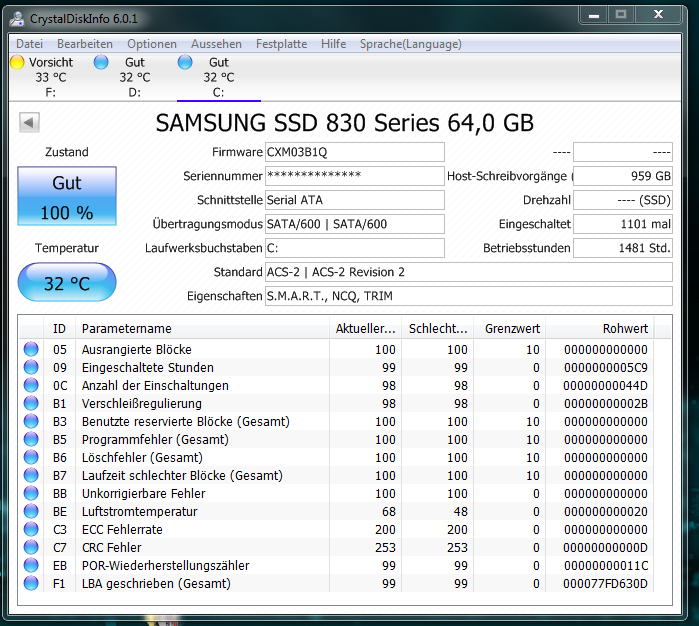Viewport: 699px width, 626px height.
Task: Close the CrystalDiskInfo window
Action: (658, 15)
